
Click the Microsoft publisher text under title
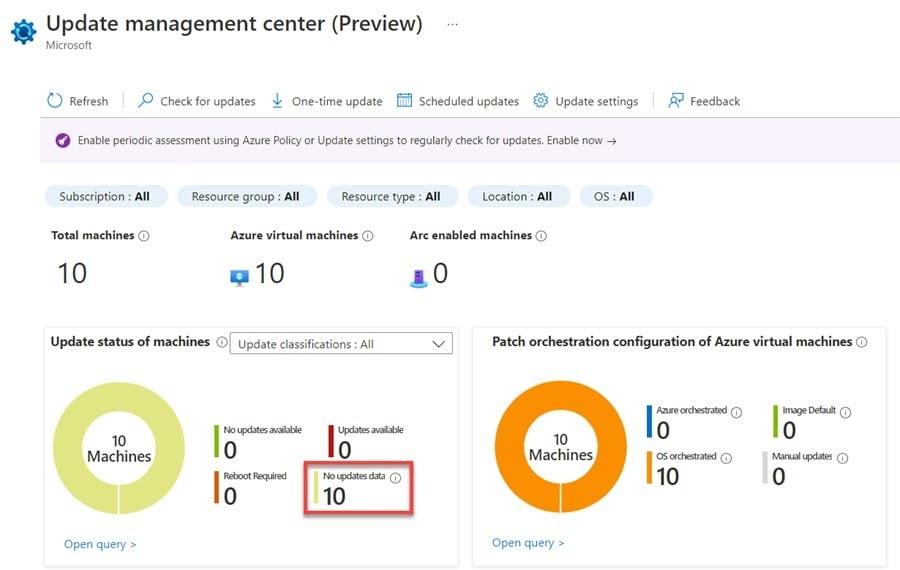[69, 45]
